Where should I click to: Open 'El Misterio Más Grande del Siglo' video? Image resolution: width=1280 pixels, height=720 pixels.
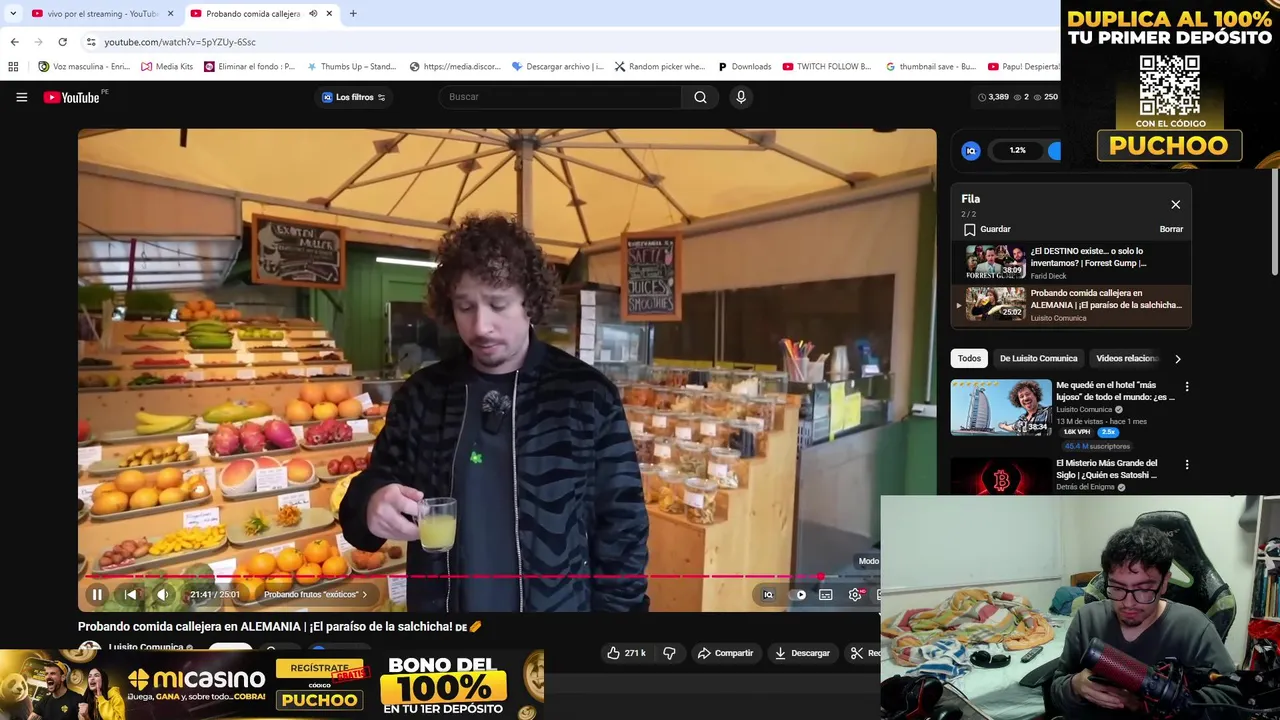1107,469
